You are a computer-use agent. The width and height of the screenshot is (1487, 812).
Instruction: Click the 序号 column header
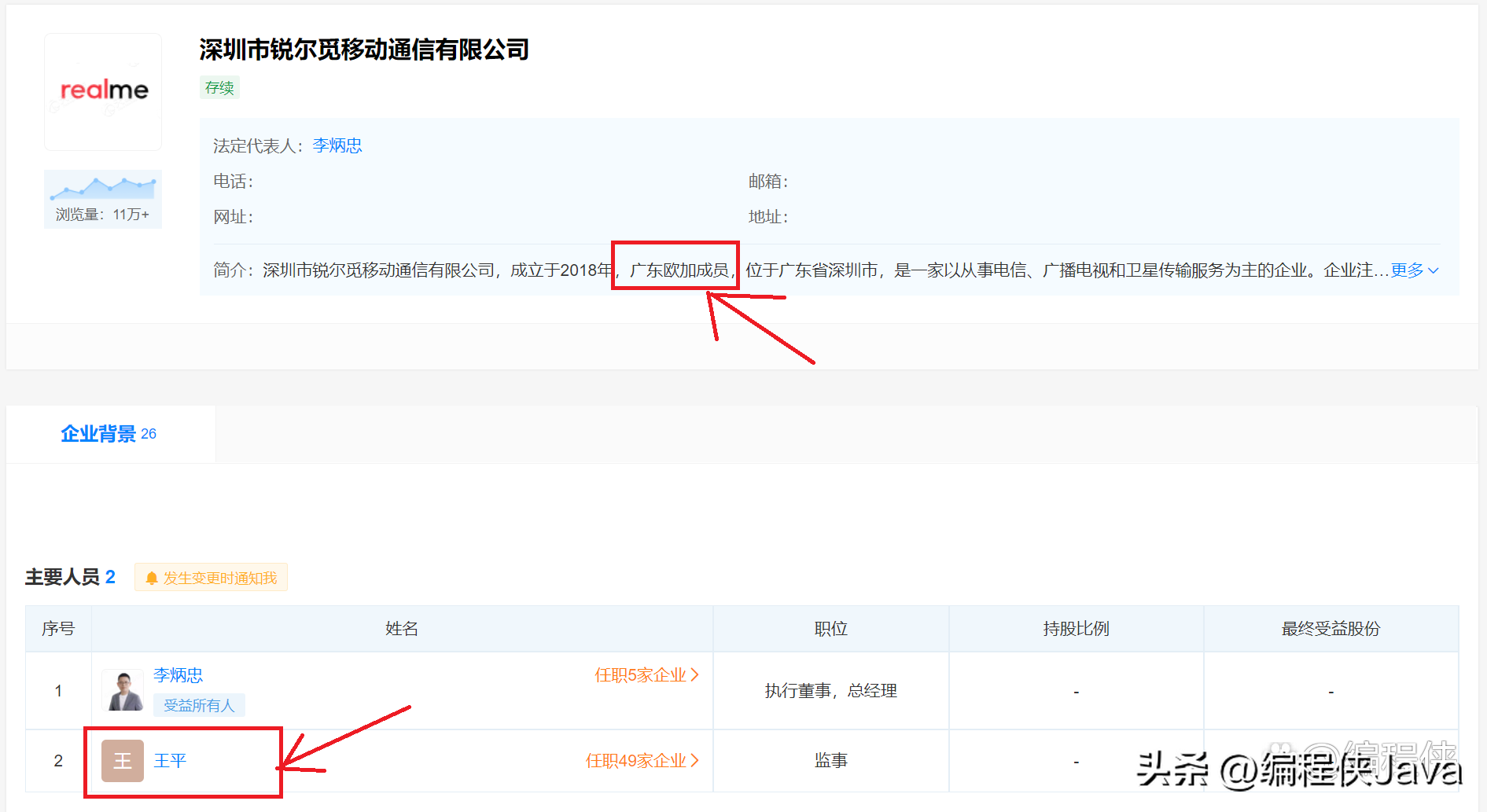[58, 629]
